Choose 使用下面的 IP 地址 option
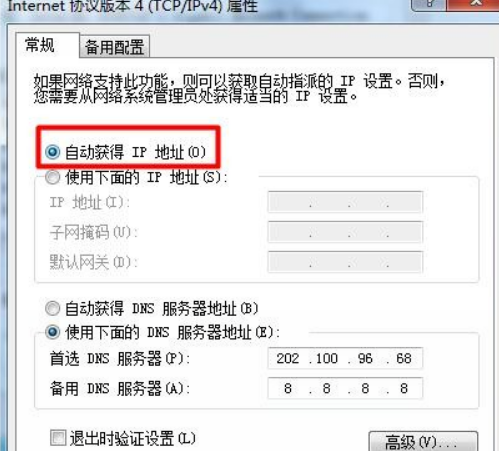 [53, 177]
